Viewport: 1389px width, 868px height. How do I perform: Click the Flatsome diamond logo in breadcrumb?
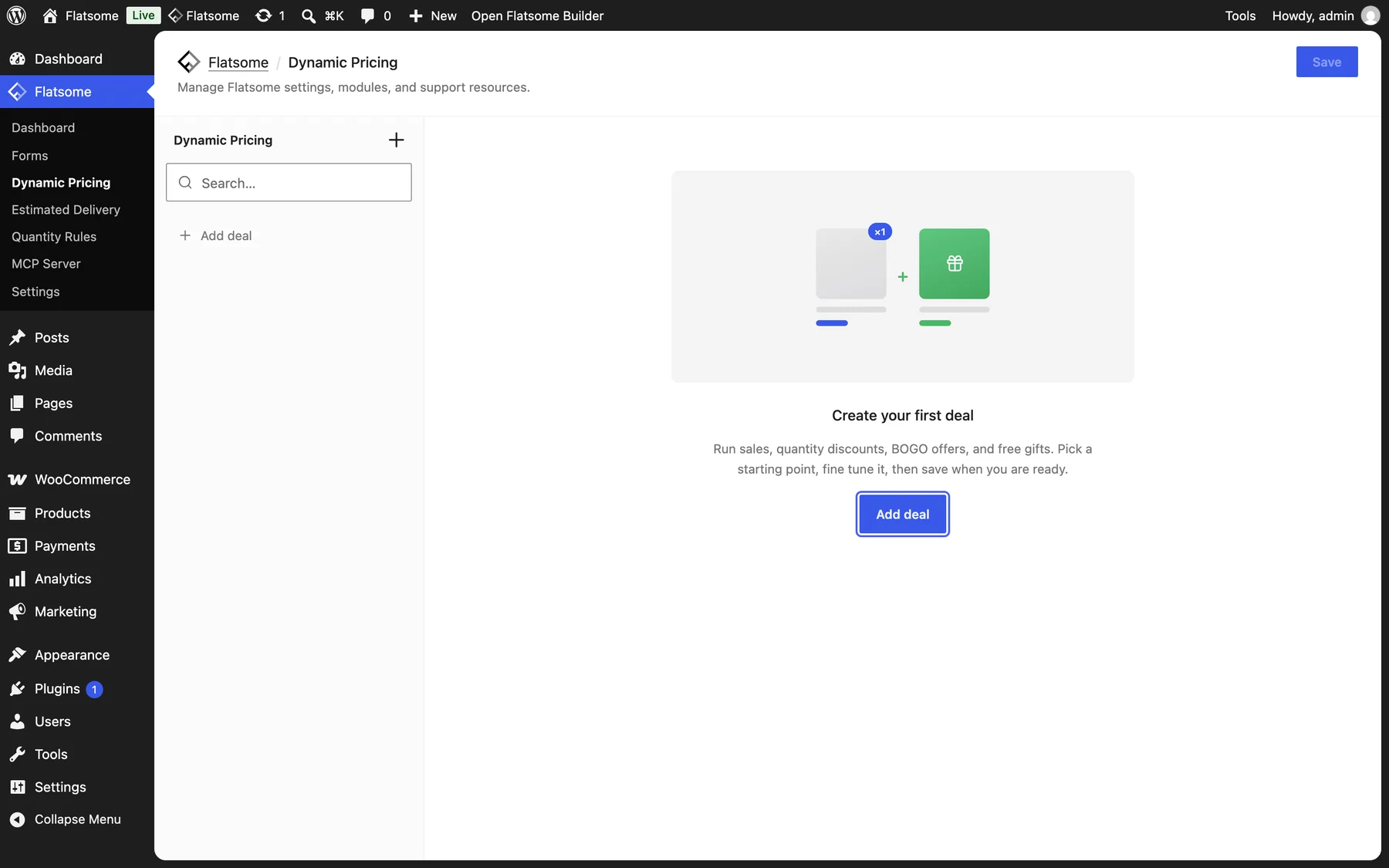[189, 62]
